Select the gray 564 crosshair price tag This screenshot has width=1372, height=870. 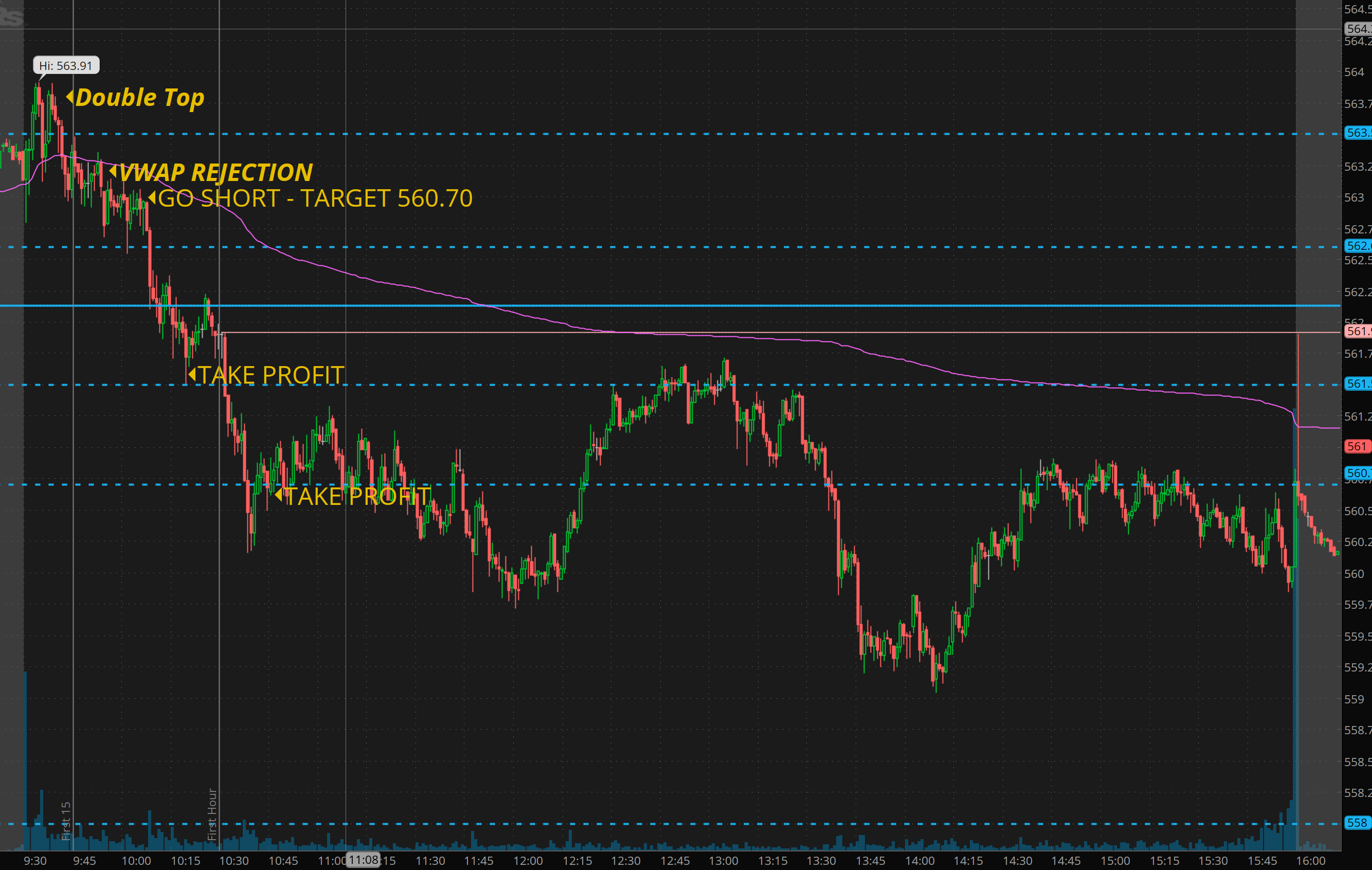pos(1358,28)
